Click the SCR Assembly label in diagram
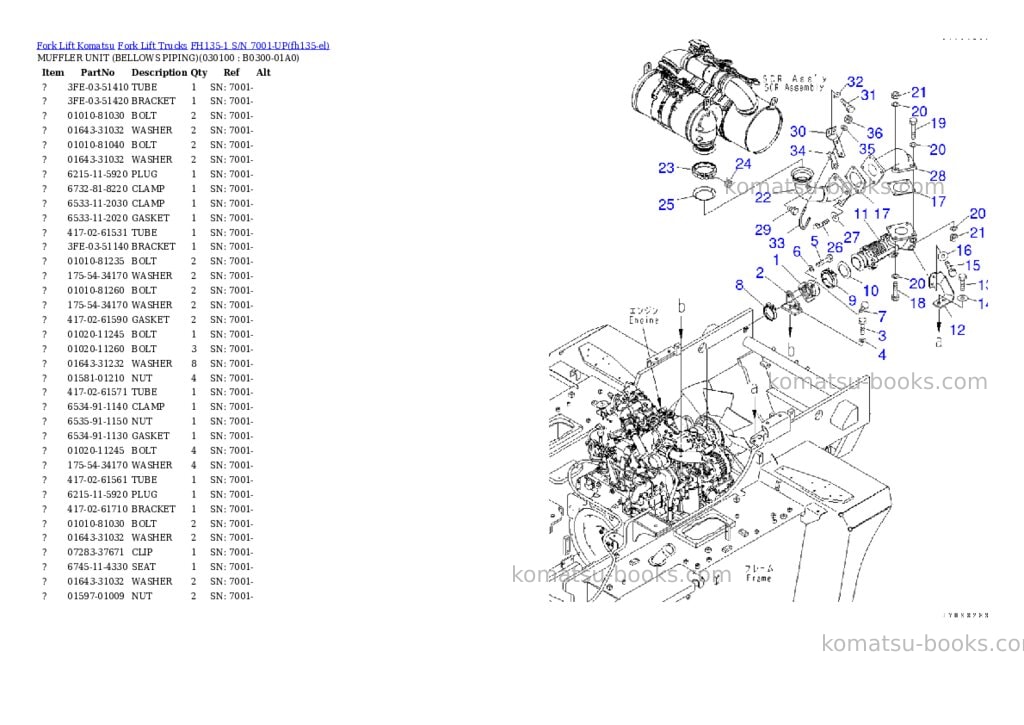This screenshot has height=725, width=1024. click(x=794, y=88)
